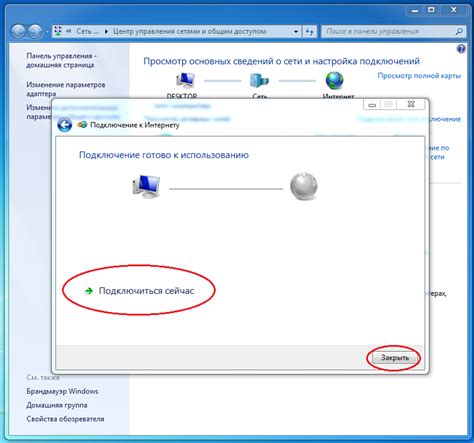Click the search magnifier icon
The height and width of the screenshot is (443, 474).
(459, 31)
